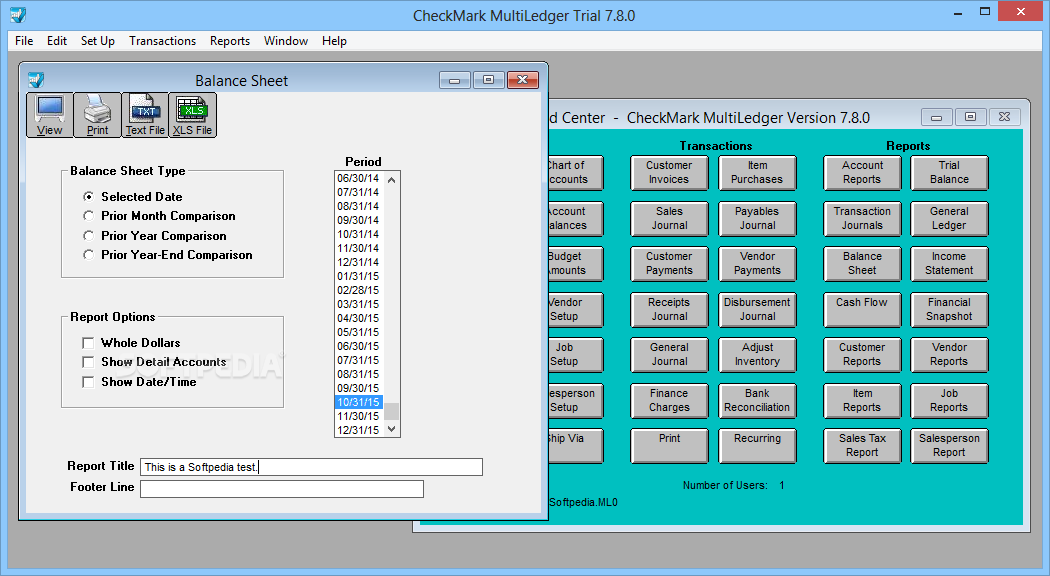The height and width of the screenshot is (576, 1050).
Task: Open Customer Invoices in Command Center
Action: pyautogui.click(x=669, y=173)
